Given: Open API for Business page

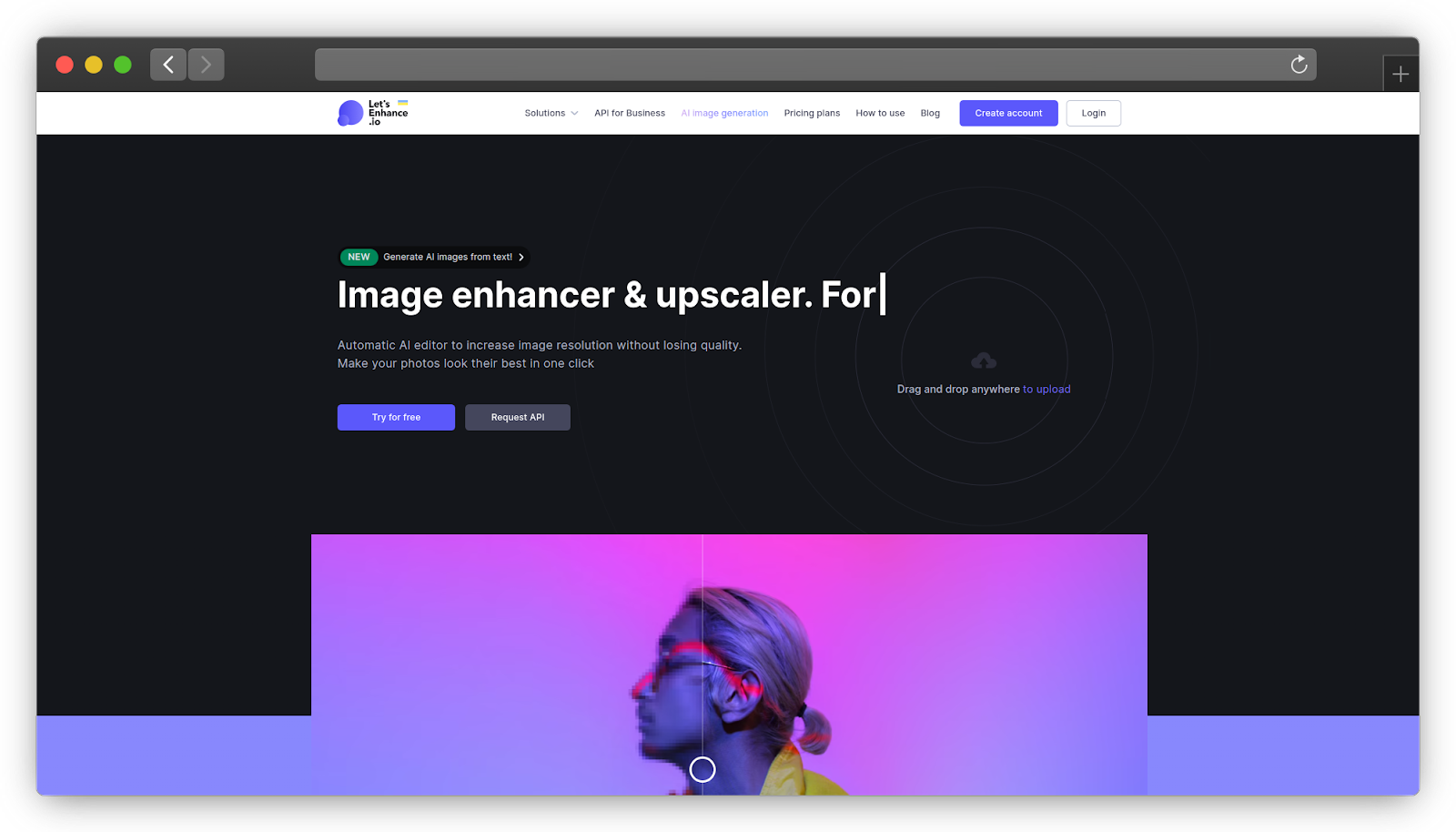Looking at the screenshot, I should [x=630, y=113].
